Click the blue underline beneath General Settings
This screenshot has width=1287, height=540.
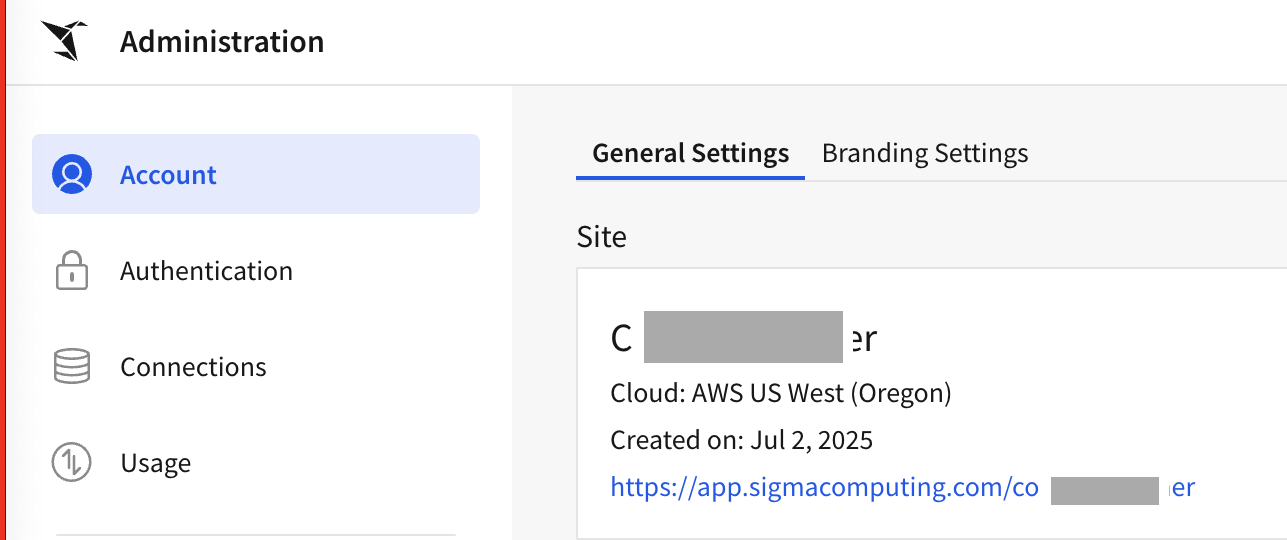[690, 178]
